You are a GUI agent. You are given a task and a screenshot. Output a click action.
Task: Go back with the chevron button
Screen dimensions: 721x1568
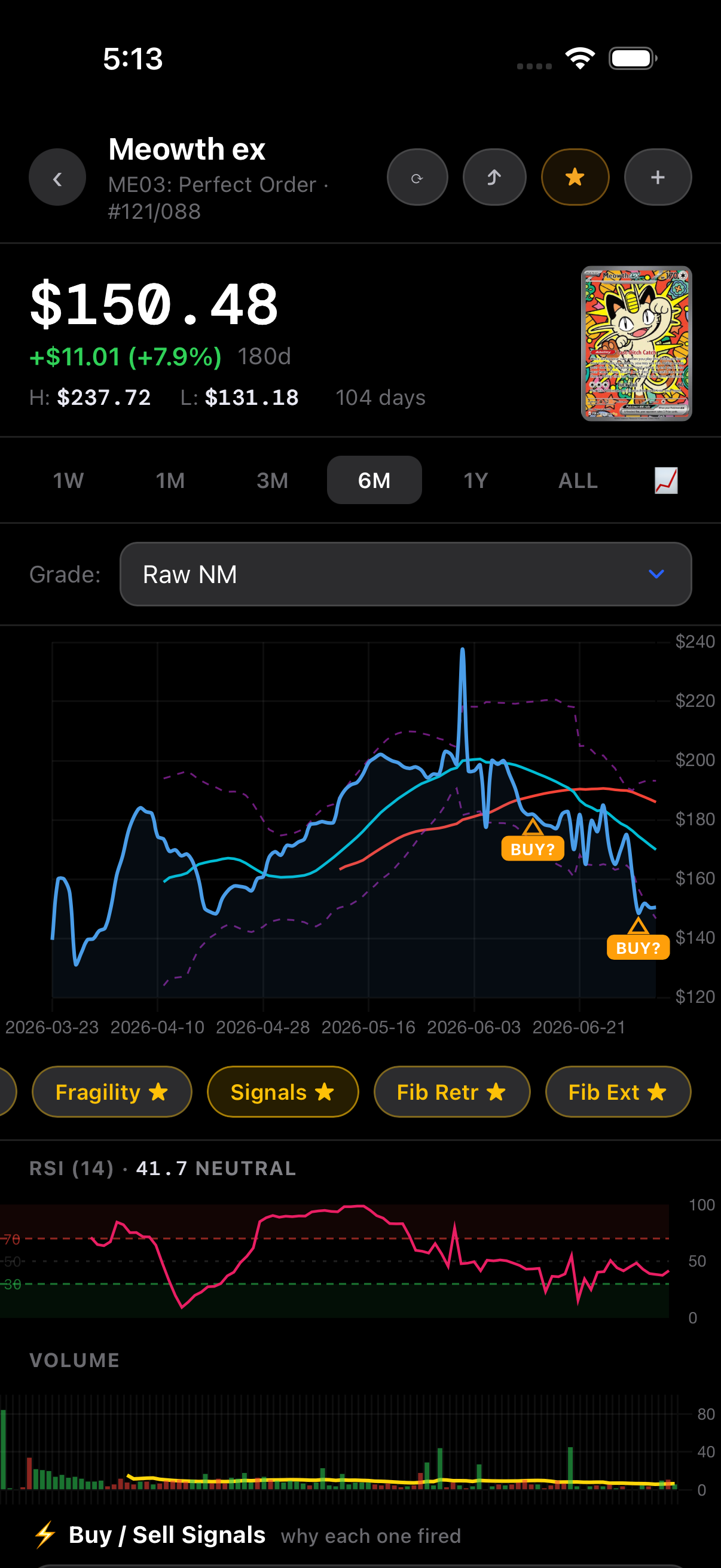tap(57, 178)
